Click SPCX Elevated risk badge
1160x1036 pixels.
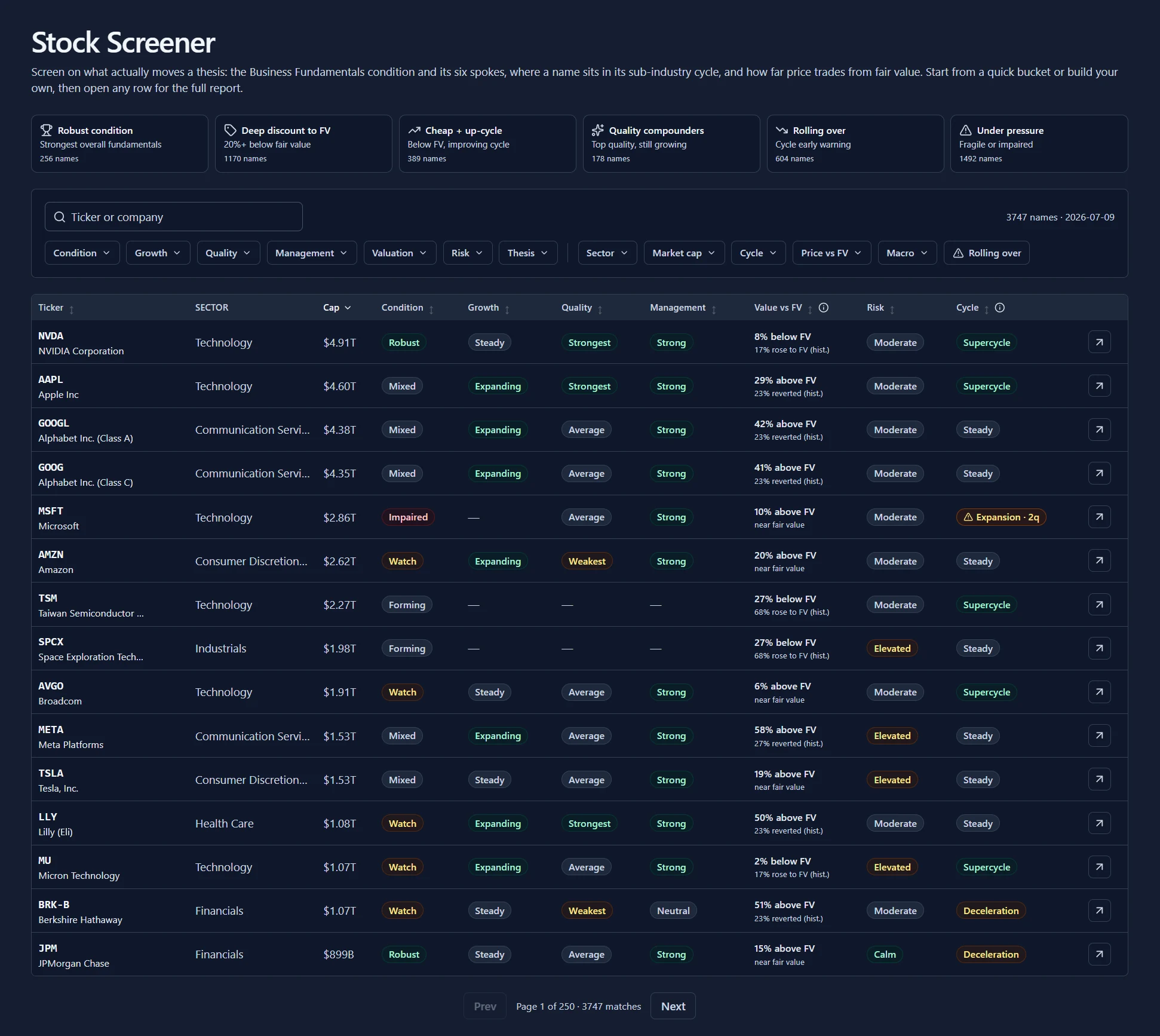(x=892, y=648)
